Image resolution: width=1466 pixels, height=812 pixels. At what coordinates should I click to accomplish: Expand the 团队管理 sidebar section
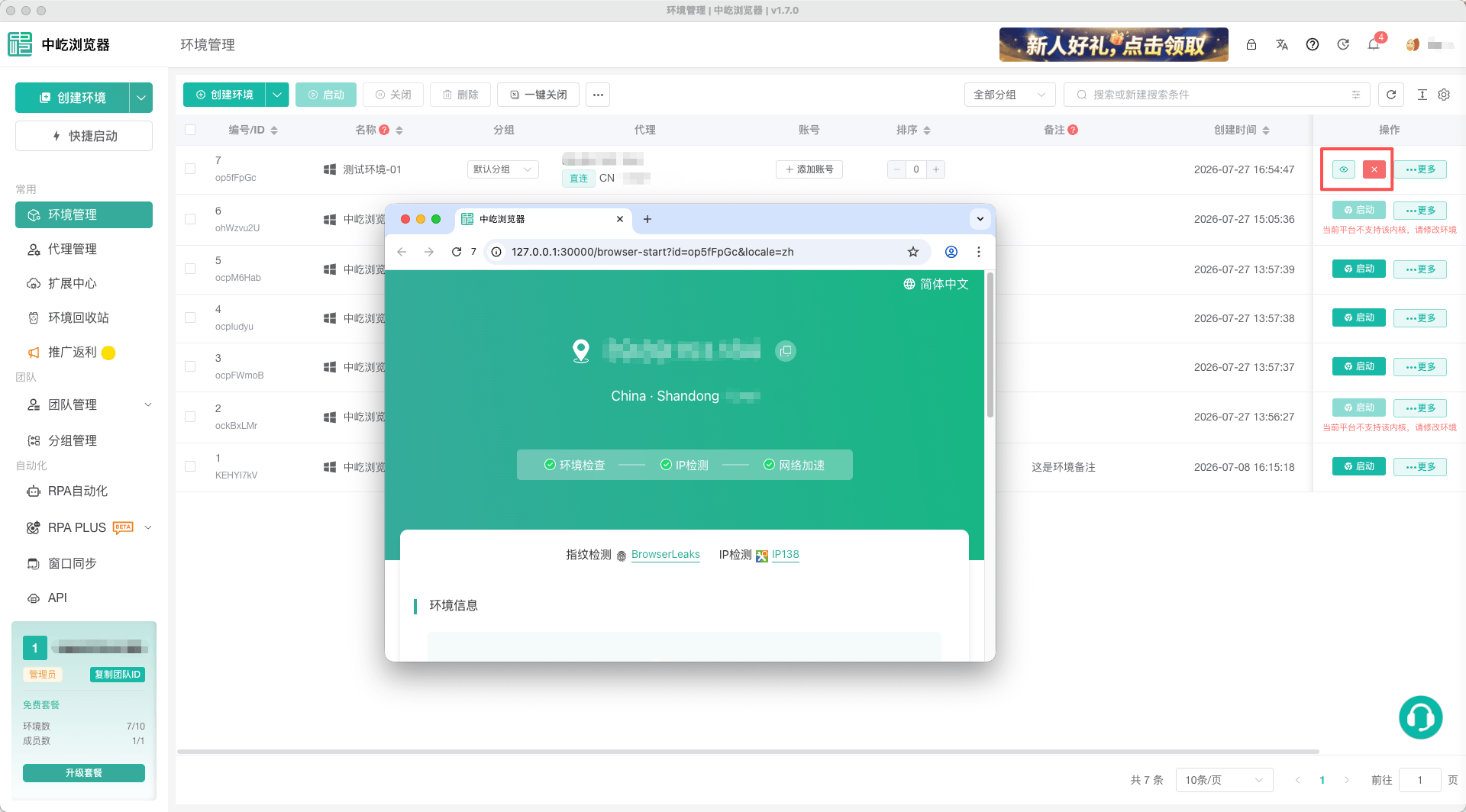pyautogui.click(x=148, y=404)
